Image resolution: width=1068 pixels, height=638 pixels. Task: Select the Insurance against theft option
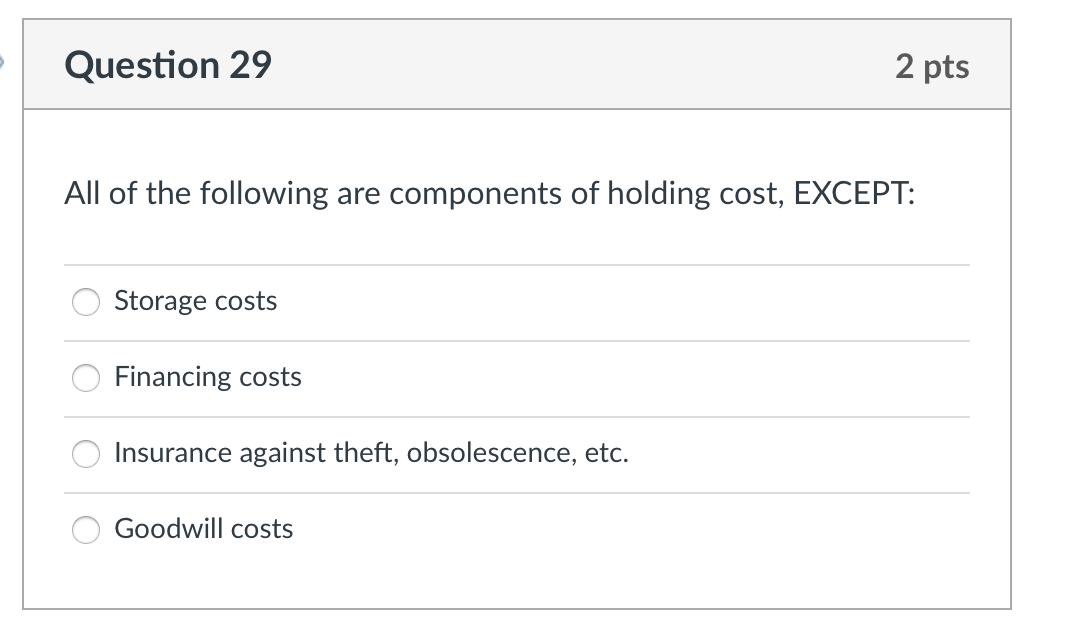[x=85, y=454]
